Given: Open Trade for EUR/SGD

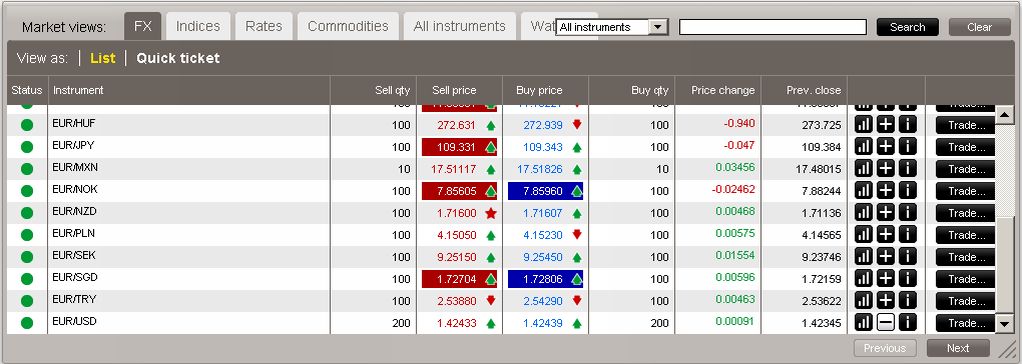Looking at the screenshot, I should point(965,279).
